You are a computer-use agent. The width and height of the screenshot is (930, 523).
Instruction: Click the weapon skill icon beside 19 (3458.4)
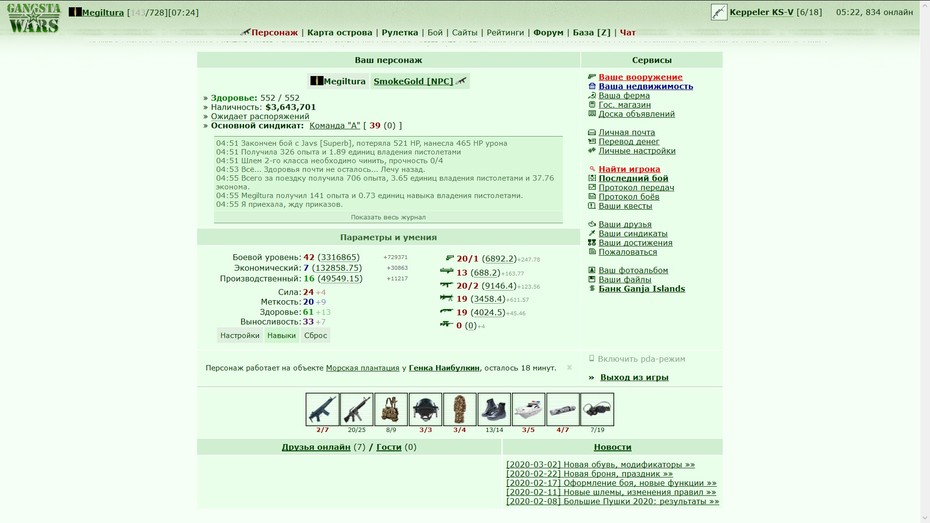[x=447, y=298]
